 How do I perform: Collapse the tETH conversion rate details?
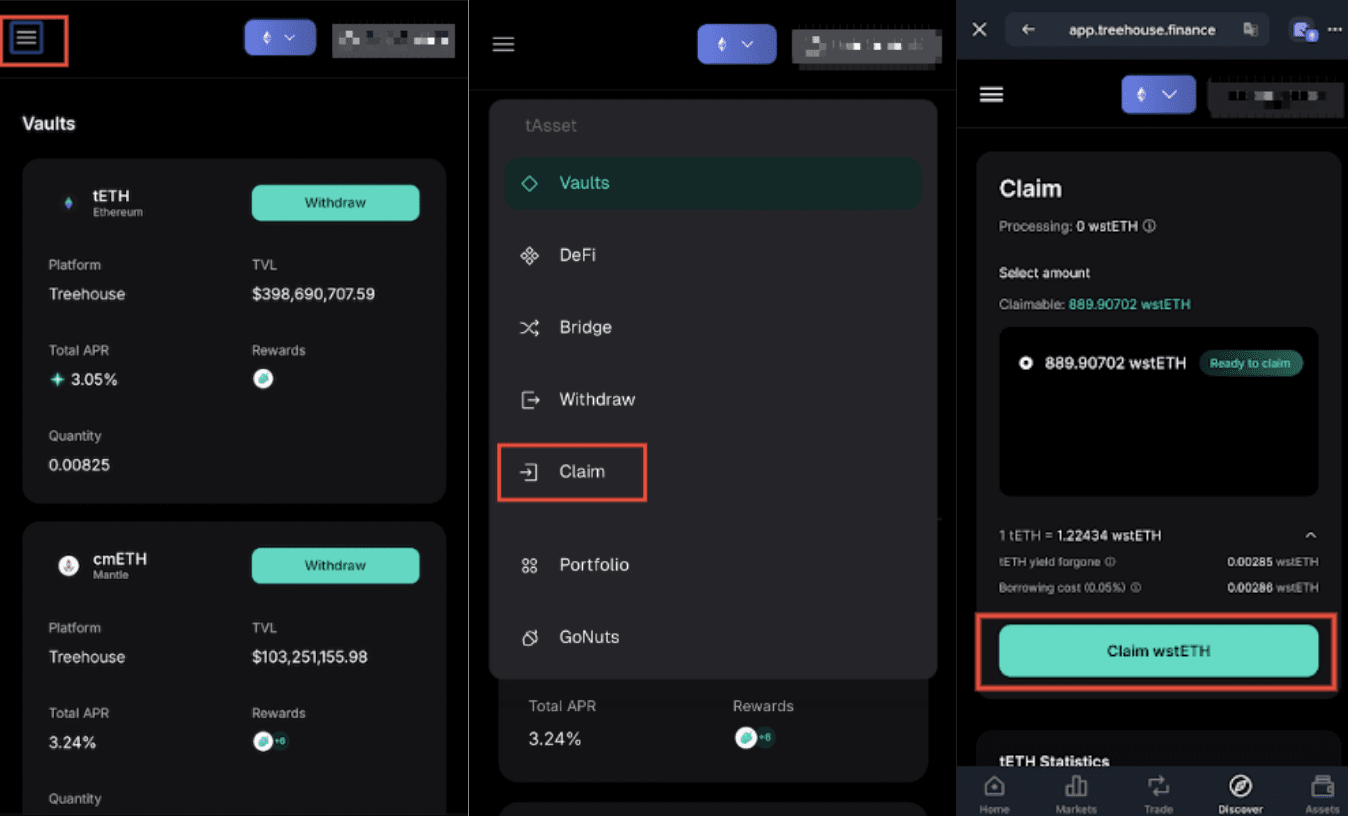point(1311,535)
